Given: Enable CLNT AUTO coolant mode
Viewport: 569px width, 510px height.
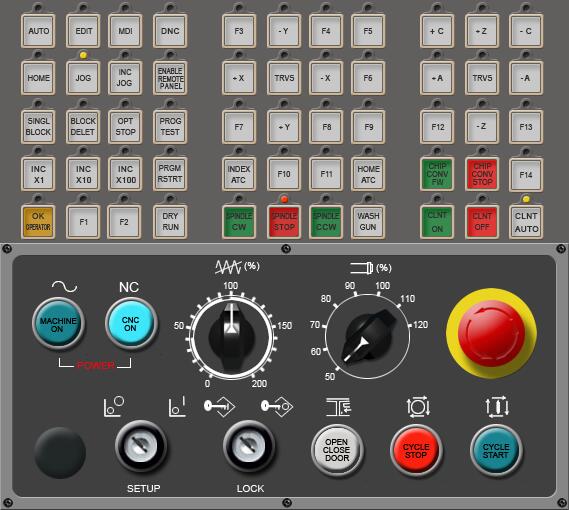Looking at the screenshot, I should (x=526, y=221).
